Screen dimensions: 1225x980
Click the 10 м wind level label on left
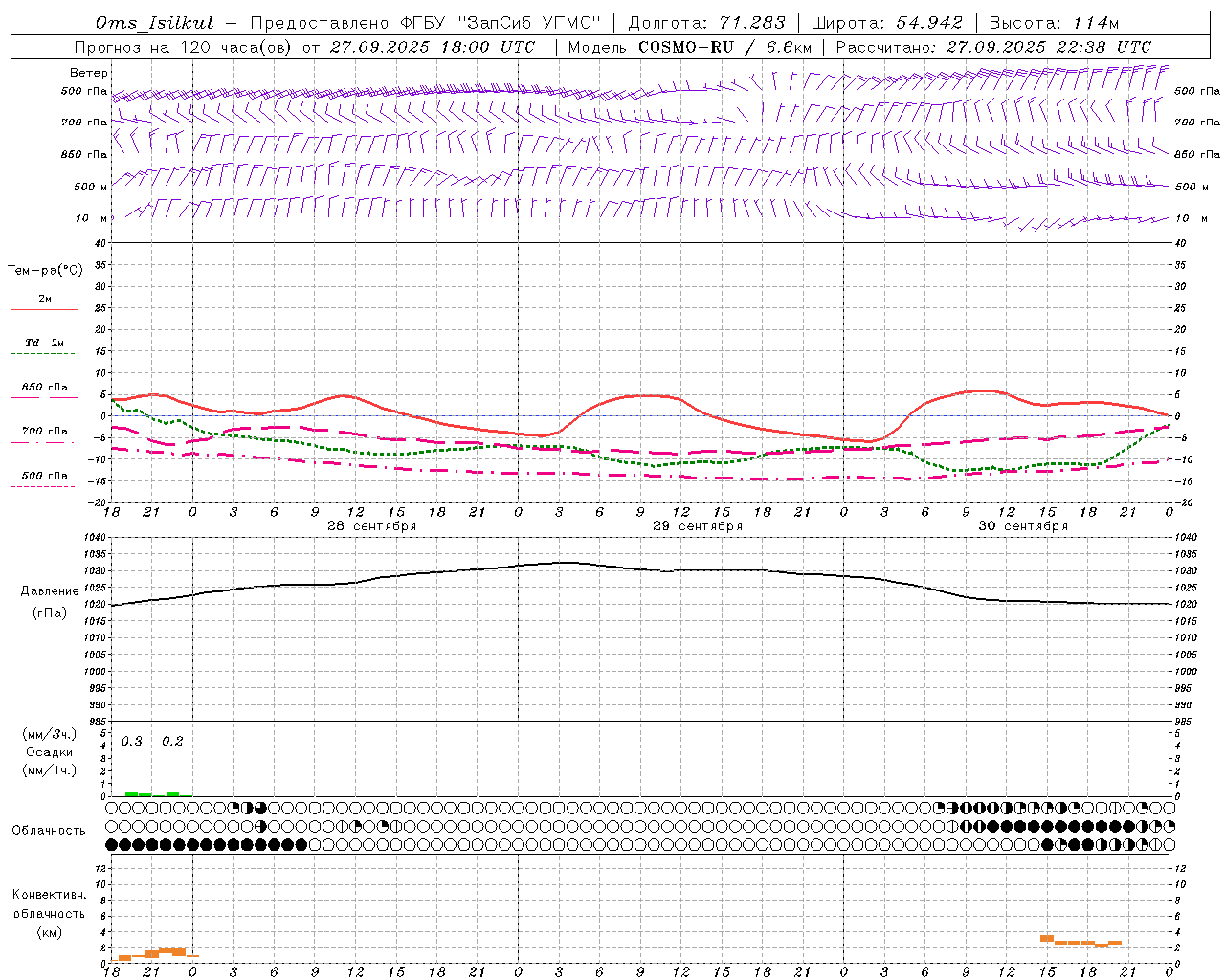pyautogui.click(x=92, y=219)
